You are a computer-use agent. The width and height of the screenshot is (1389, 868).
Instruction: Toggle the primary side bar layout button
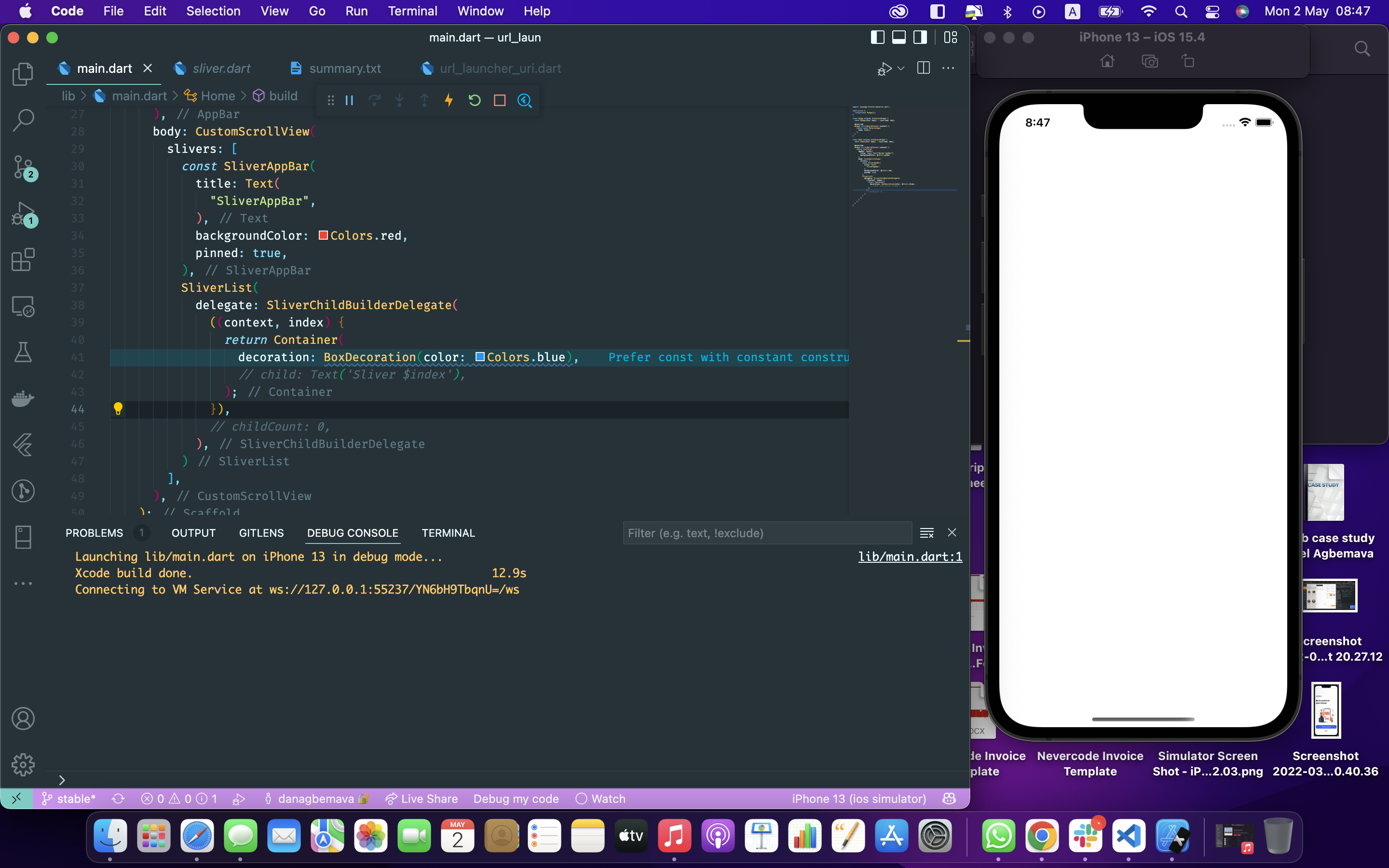[x=878, y=37]
